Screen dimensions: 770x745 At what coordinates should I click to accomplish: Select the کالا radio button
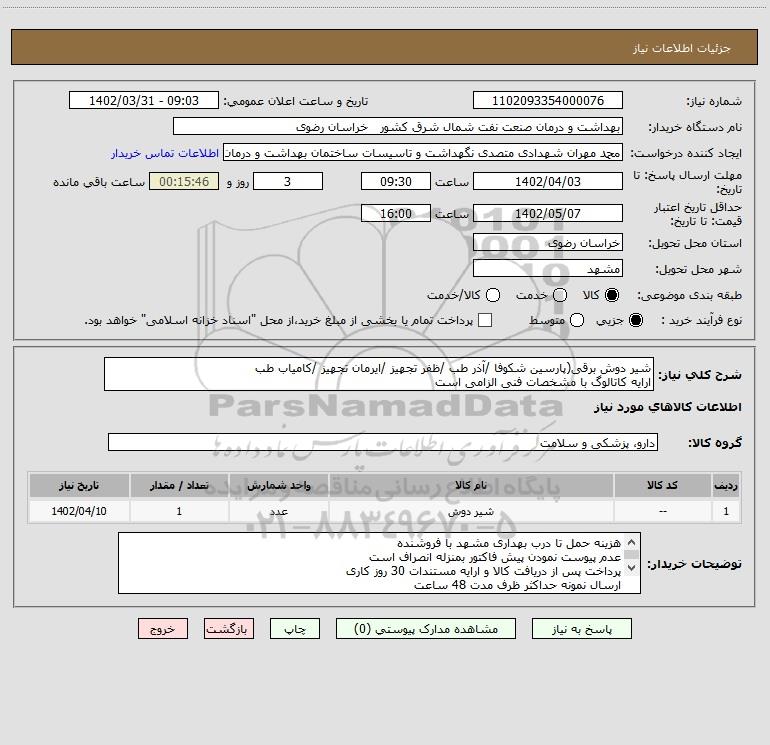tap(612, 295)
